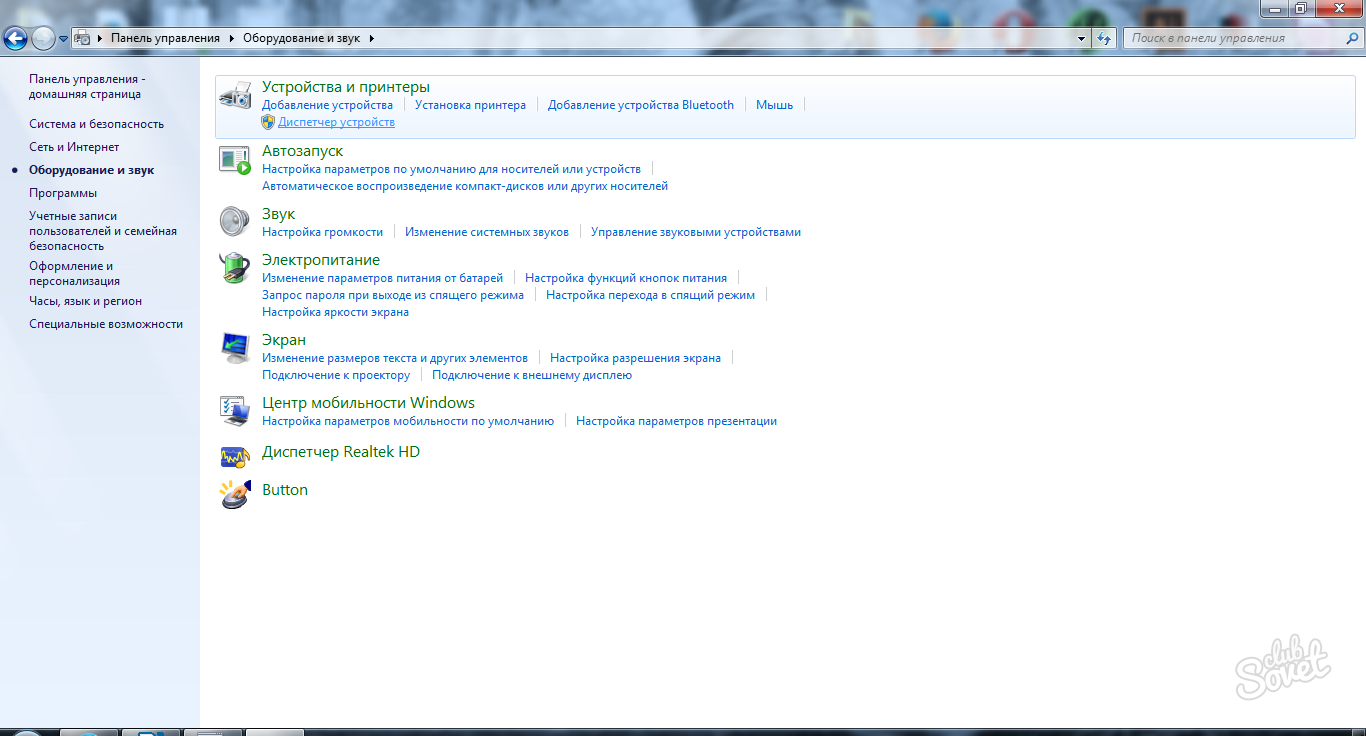The width and height of the screenshot is (1366, 736).
Task: Open the Диспетчер Realtek HD icon
Action: pos(235,457)
